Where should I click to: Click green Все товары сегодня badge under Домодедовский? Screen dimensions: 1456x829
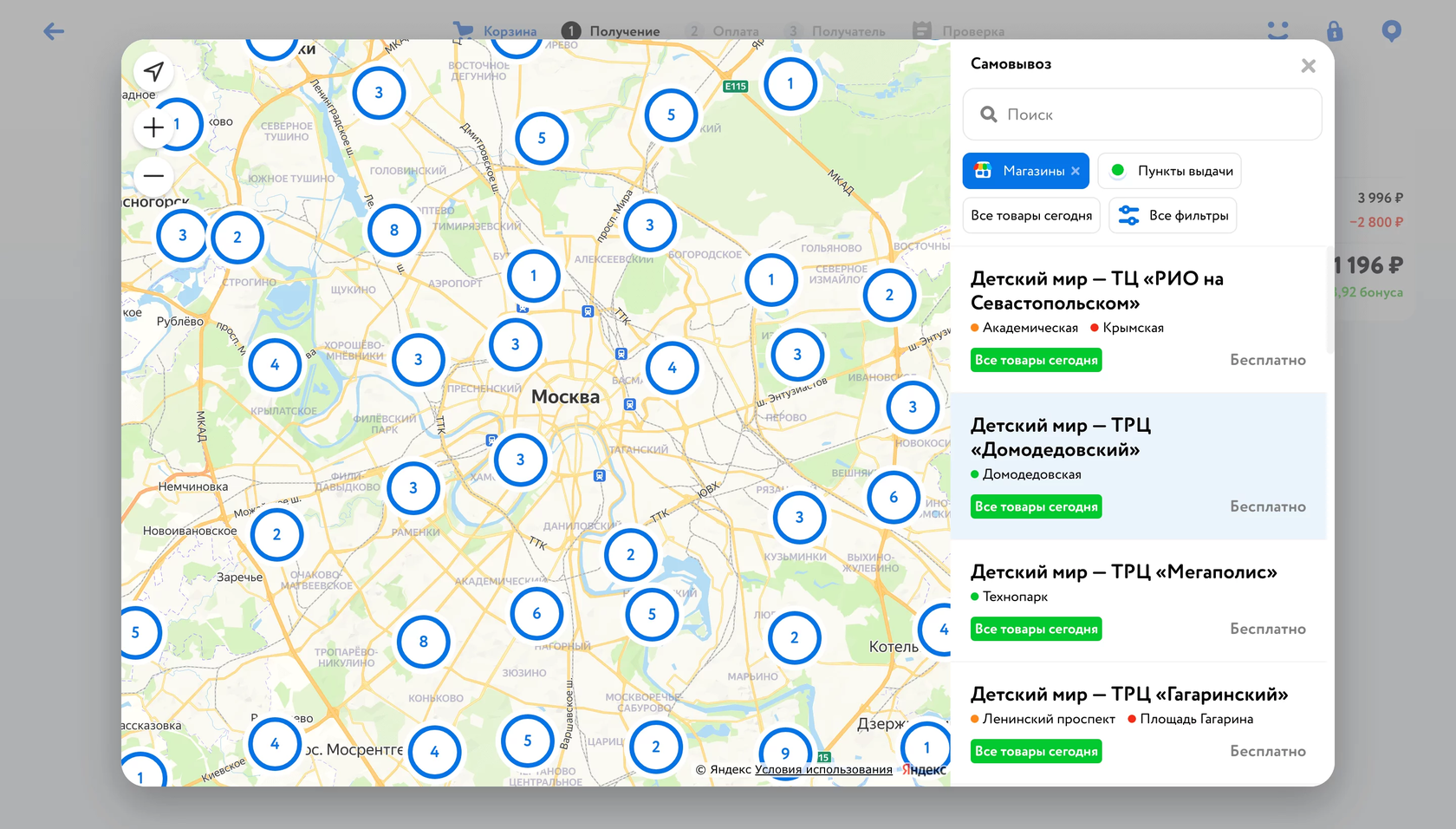pos(1037,507)
